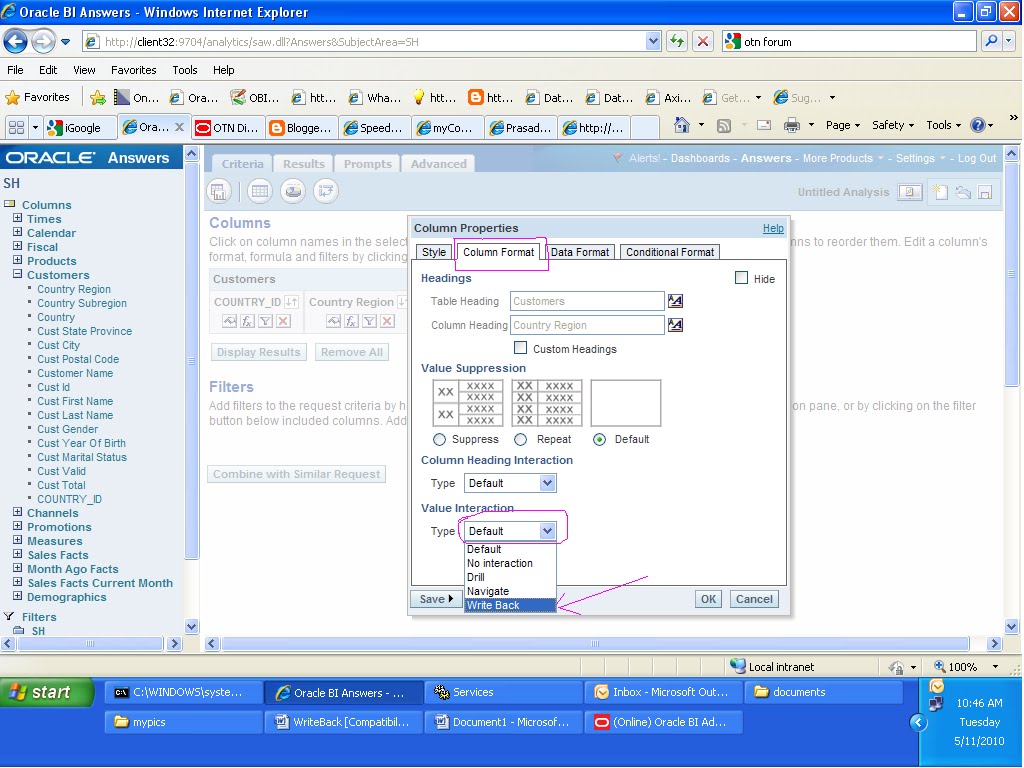The width and height of the screenshot is (1024, 768).
Task: Switch to Services taskbar window
Action: [503, 692]
